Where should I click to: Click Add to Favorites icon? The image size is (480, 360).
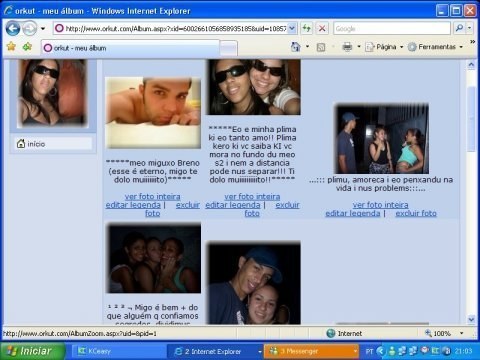[x=27, y=46]
